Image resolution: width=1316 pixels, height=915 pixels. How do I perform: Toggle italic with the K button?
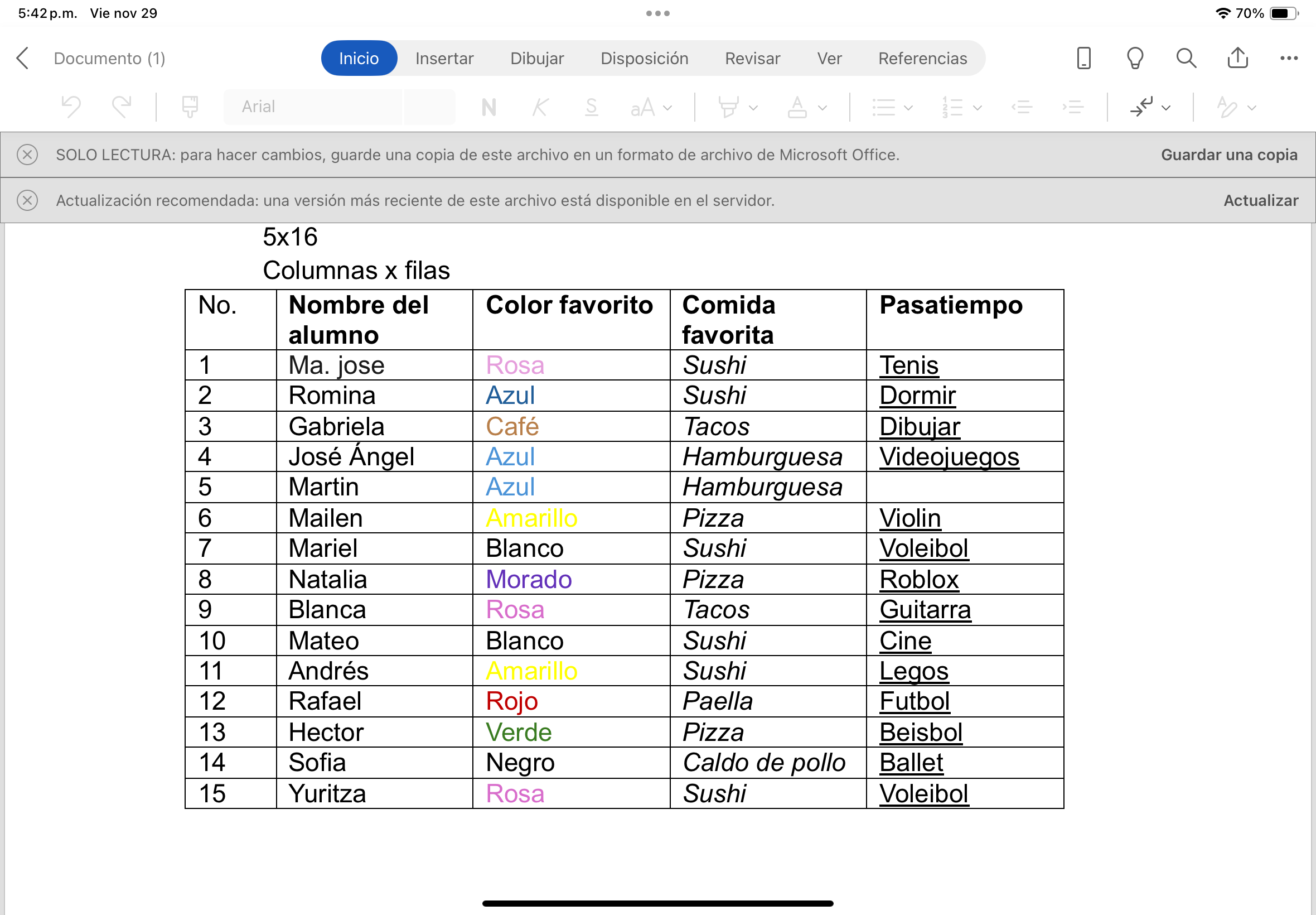pos(540,107)
